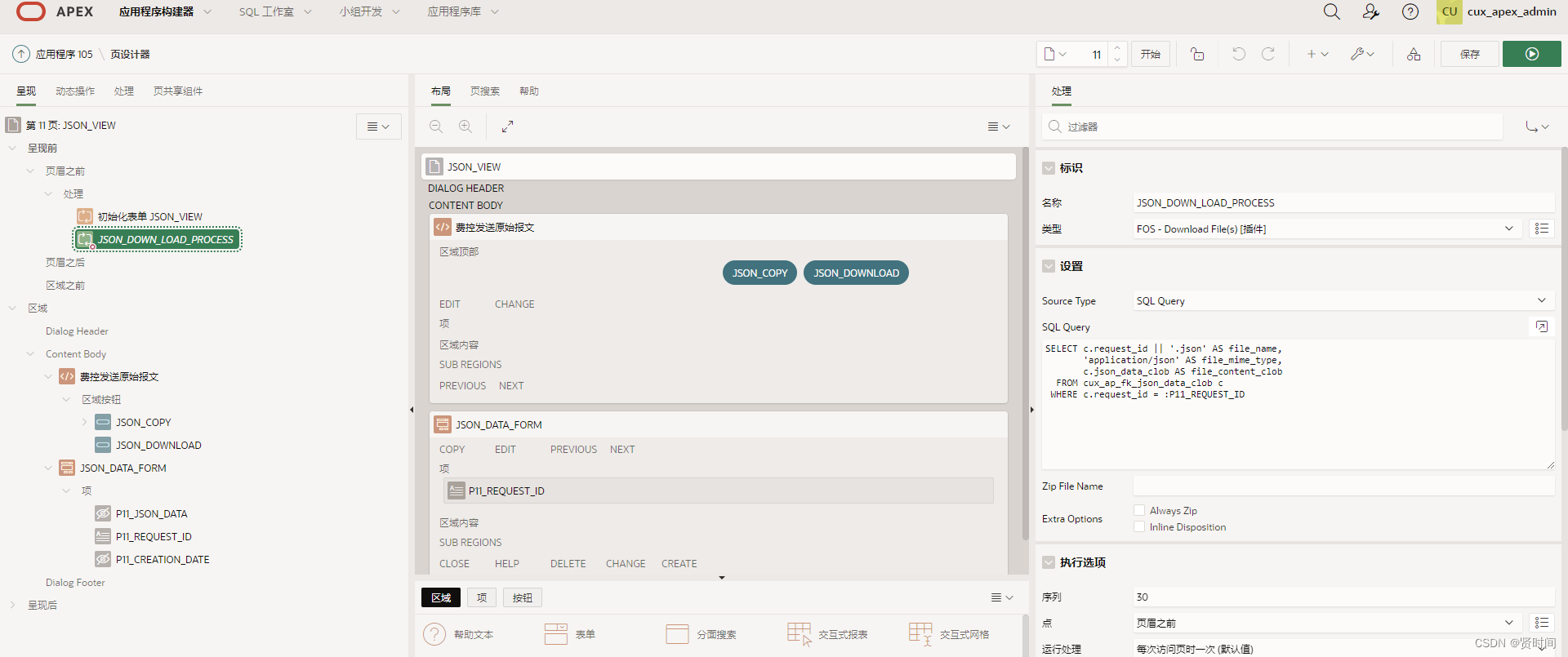Image resolution: width=1568 pixels, height=657 pixels.
Task: Open the create plus menu
Action: [x=1317, y=54]
